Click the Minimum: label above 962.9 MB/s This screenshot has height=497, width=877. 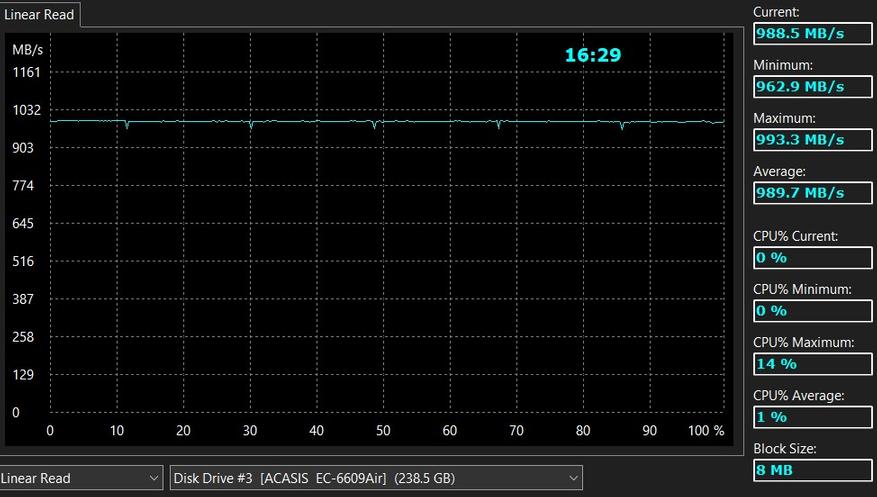point(782,65)
